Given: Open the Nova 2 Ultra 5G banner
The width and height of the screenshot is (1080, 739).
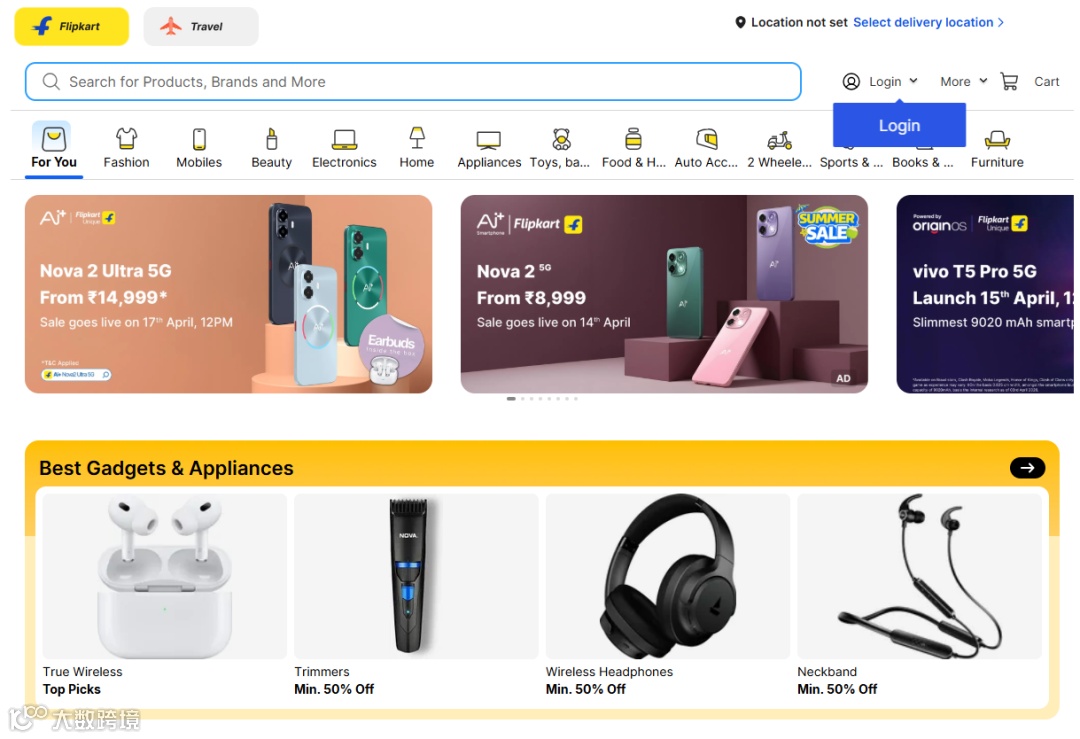Looking at the screenshot, I should (x=229, y=294).
